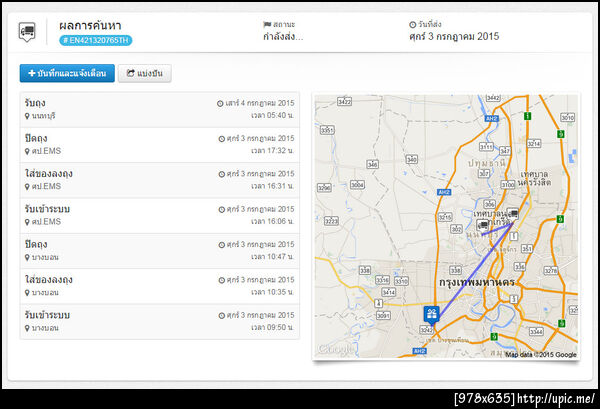Select the ศป.EMS row at time 16:31
The height and width of the screenshot is (409, 600).
(x=160, y=180)
